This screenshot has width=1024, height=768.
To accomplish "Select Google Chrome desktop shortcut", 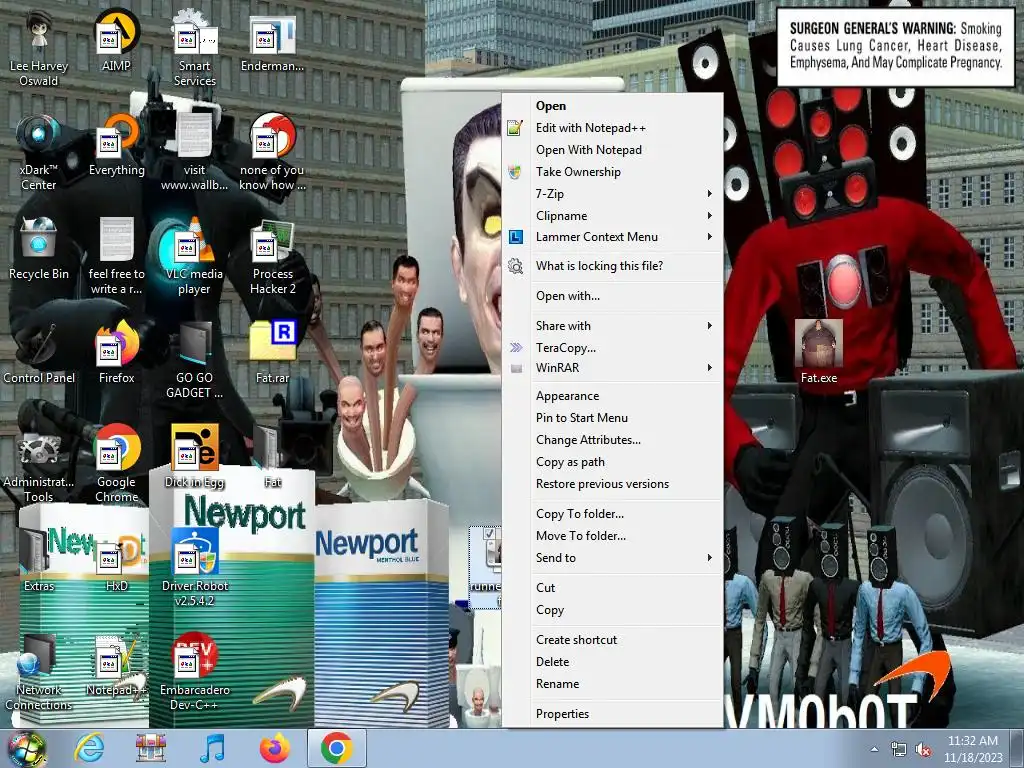I will coord(116,465).
